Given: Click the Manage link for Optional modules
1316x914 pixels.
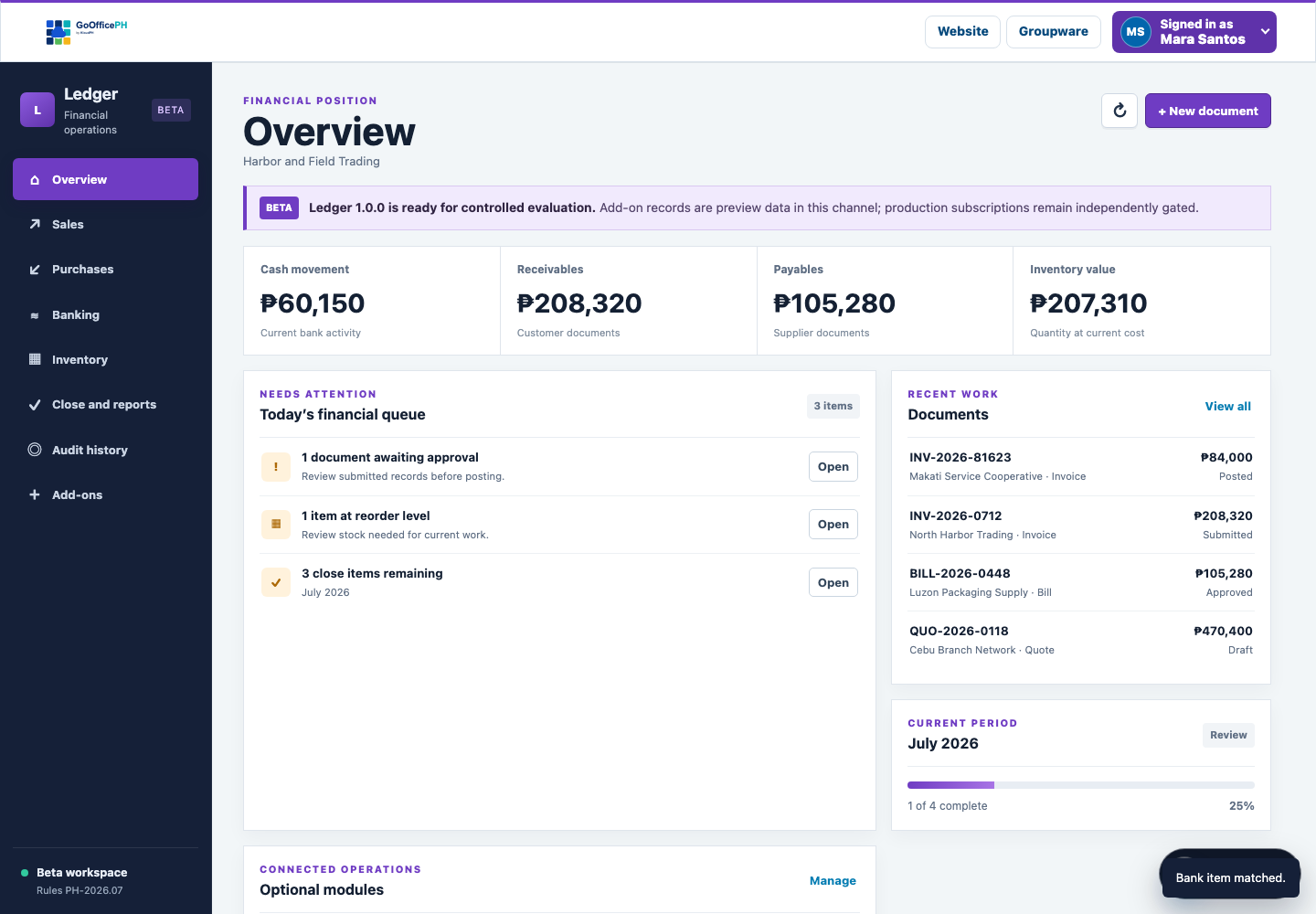Looking at the screenshot, I should point(833,881).
